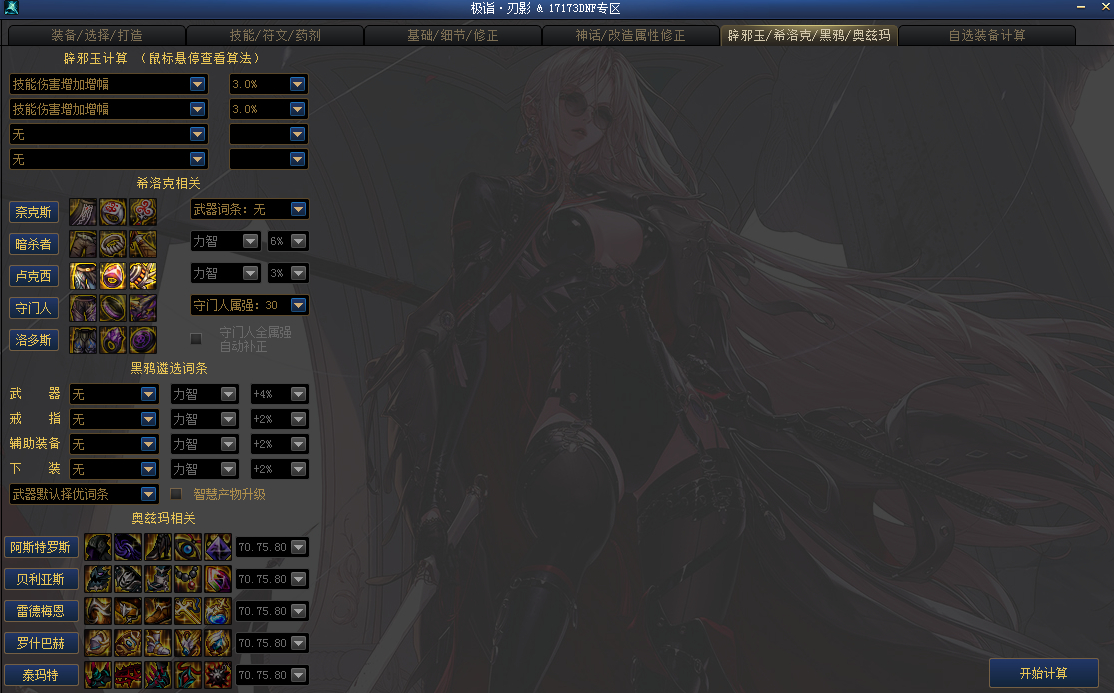Open first 技能伤害增加增幅 dropdown
This screenshot has height=693, width=1114.
click(109, 84)
